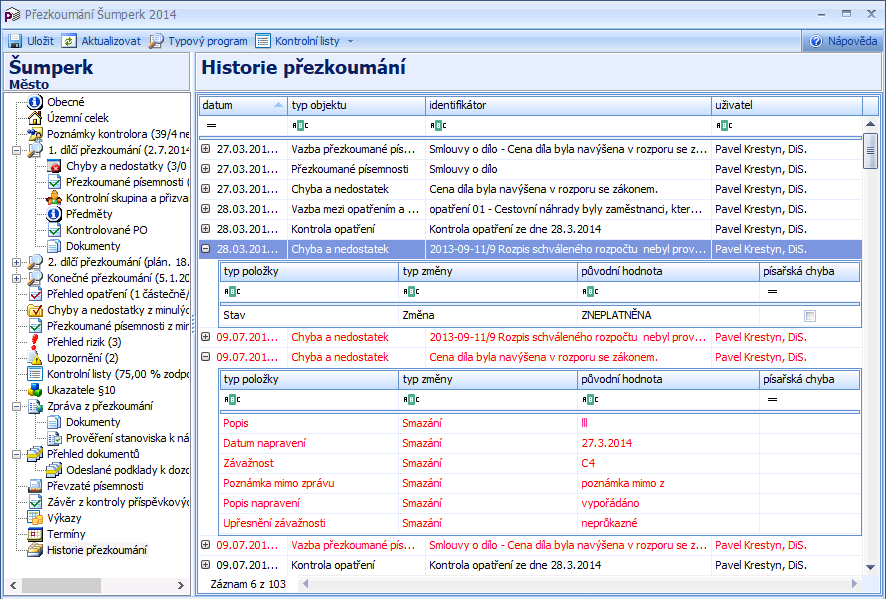Viewport: 886px width, 599px height.
Task: Select Dokumenty under Zpráva z přezkoumání
Action: click(x=93, y=422)
